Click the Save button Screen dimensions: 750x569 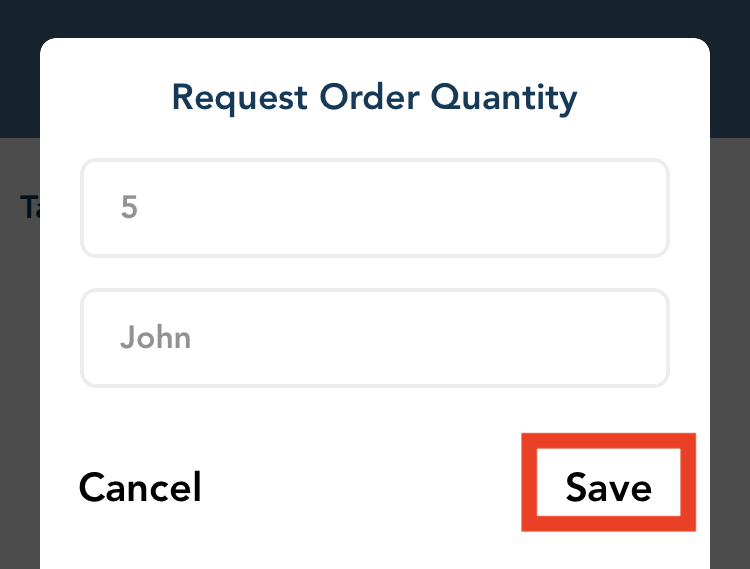point(608,485)
